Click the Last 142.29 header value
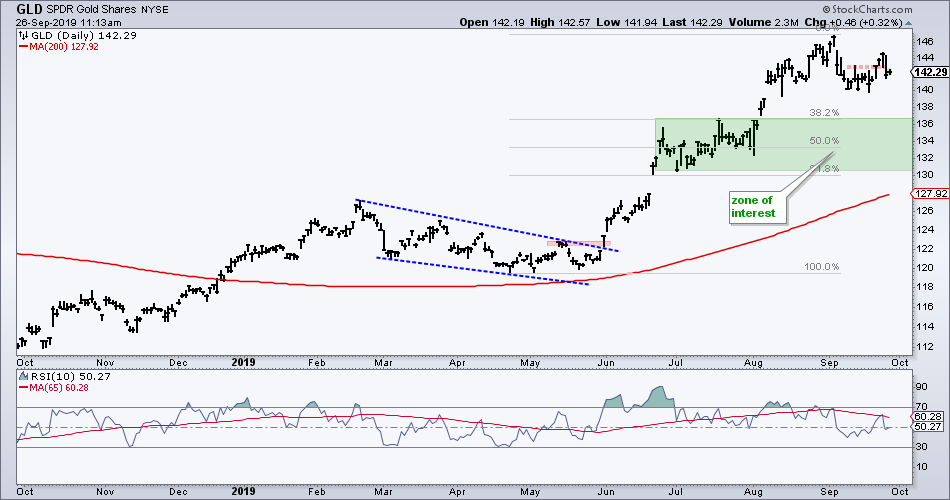950x500 pixels. coord(691,22)
